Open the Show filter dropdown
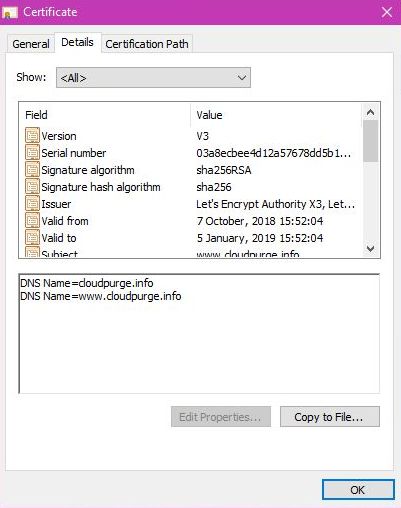 (153, 78)
